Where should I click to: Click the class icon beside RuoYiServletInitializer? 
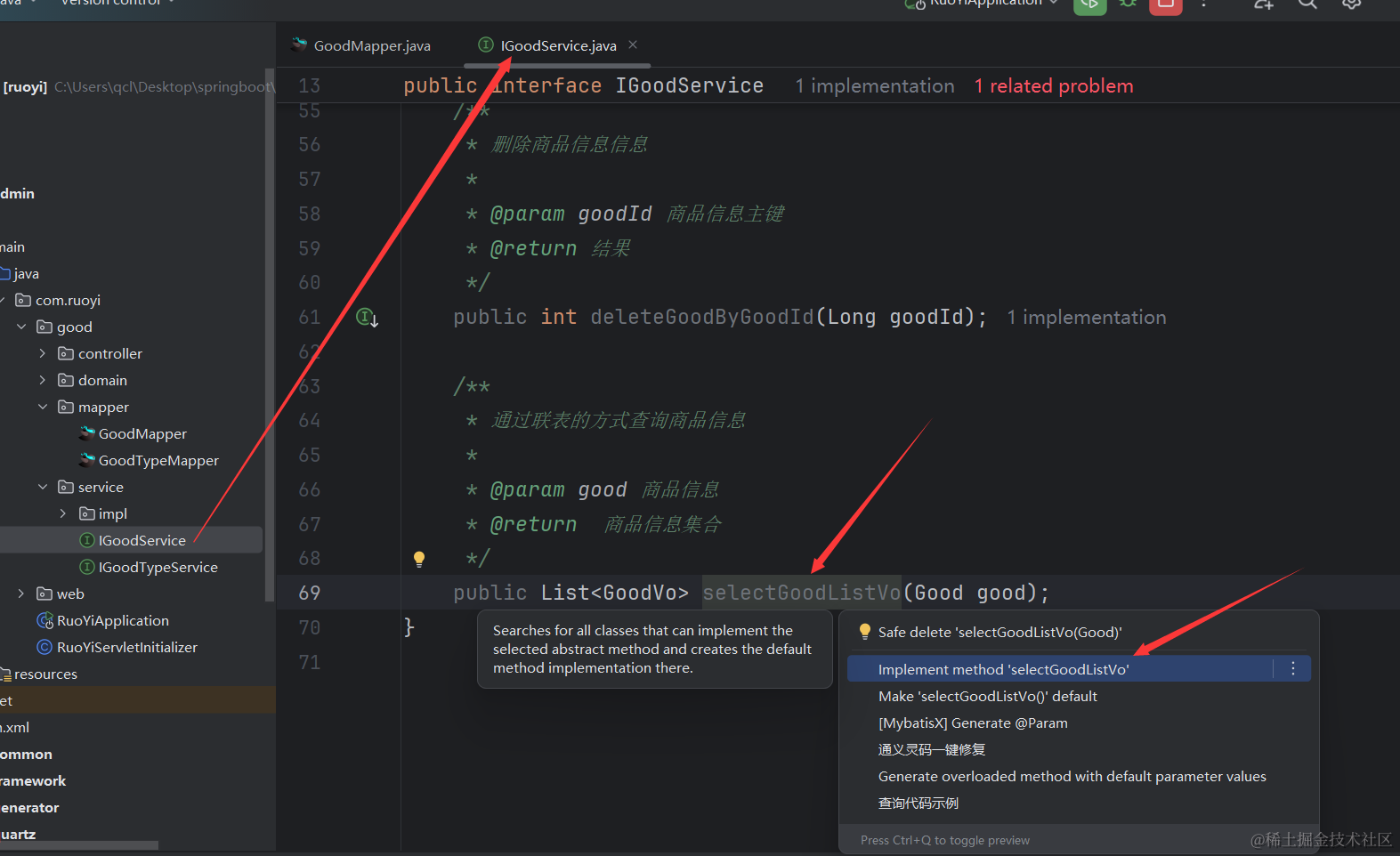pyautogui.click(x=45, y=647)
